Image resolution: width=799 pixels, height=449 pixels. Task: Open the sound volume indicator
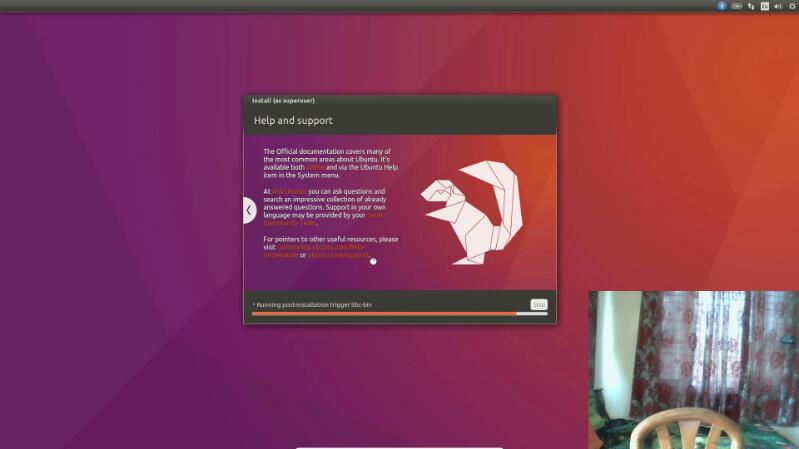[778, 6]
